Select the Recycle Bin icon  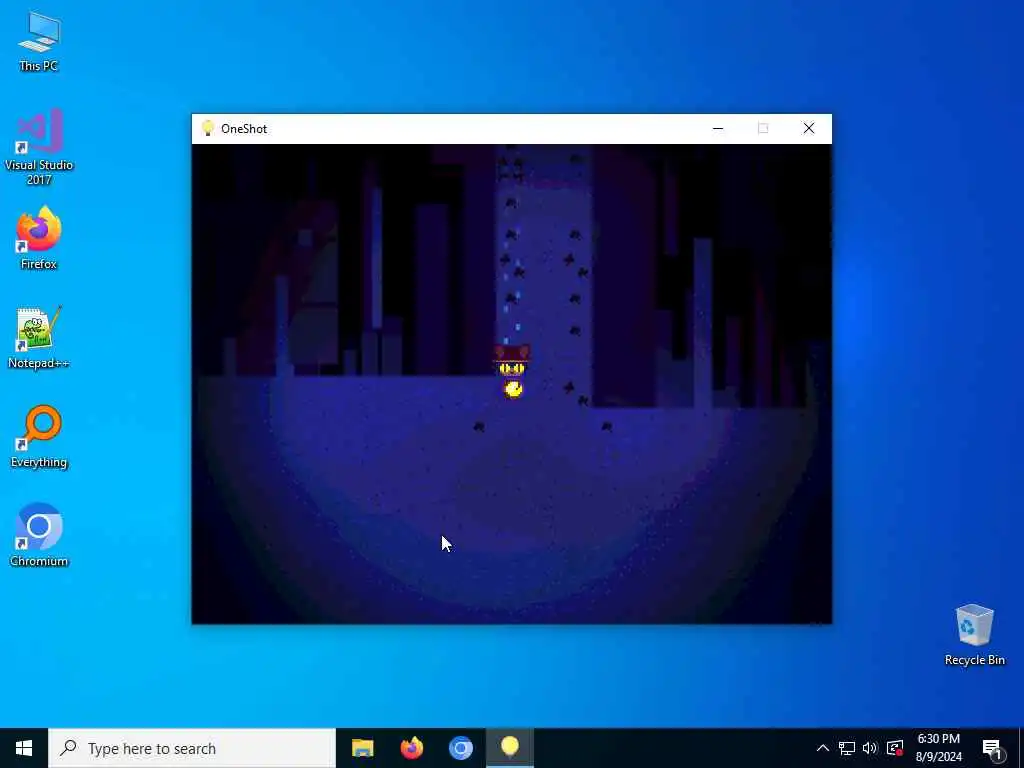pos(974,635)
